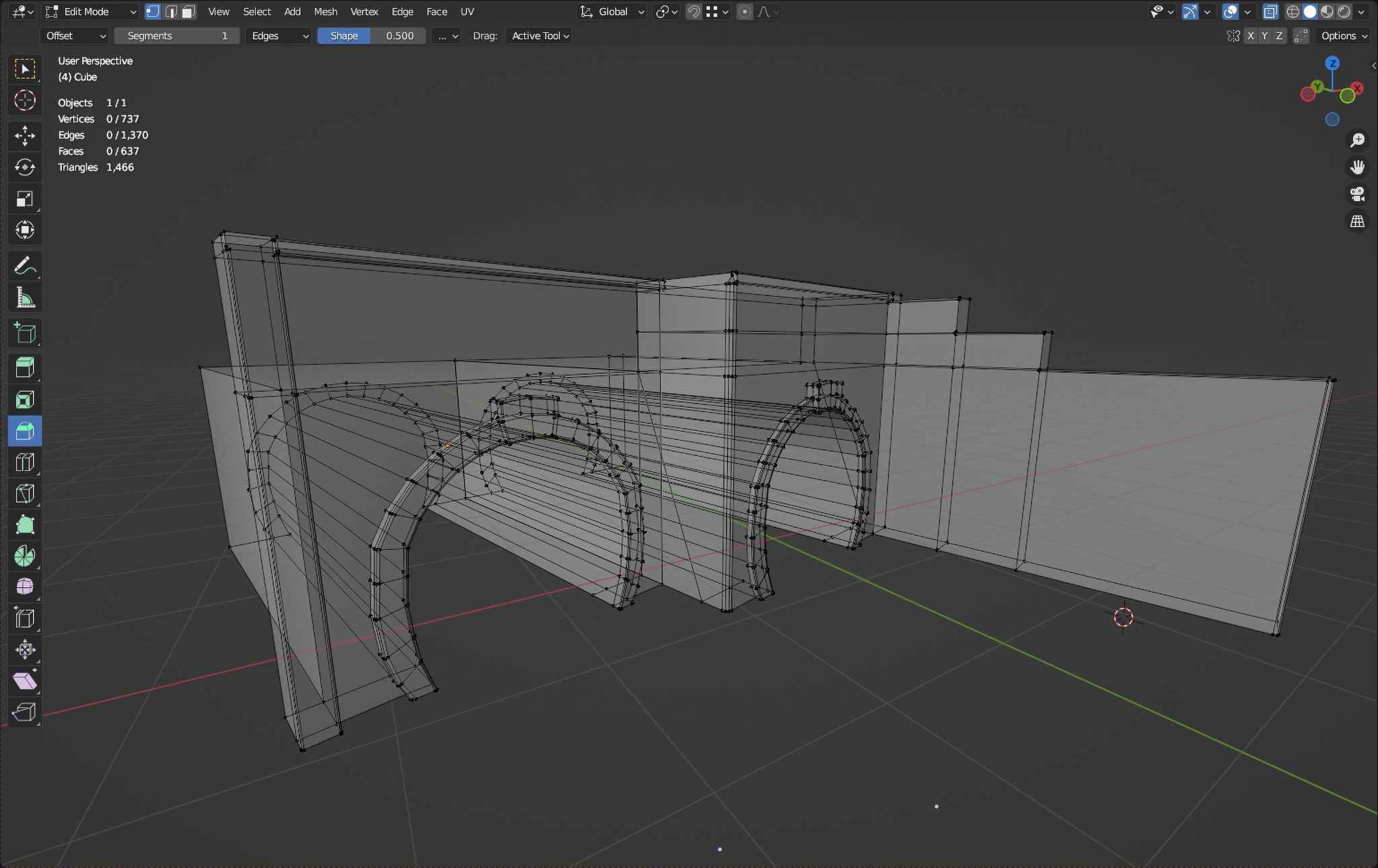This screenshot has height=868, width=1378.
Task: Select the Scale tool
Action: click(25, 198)
